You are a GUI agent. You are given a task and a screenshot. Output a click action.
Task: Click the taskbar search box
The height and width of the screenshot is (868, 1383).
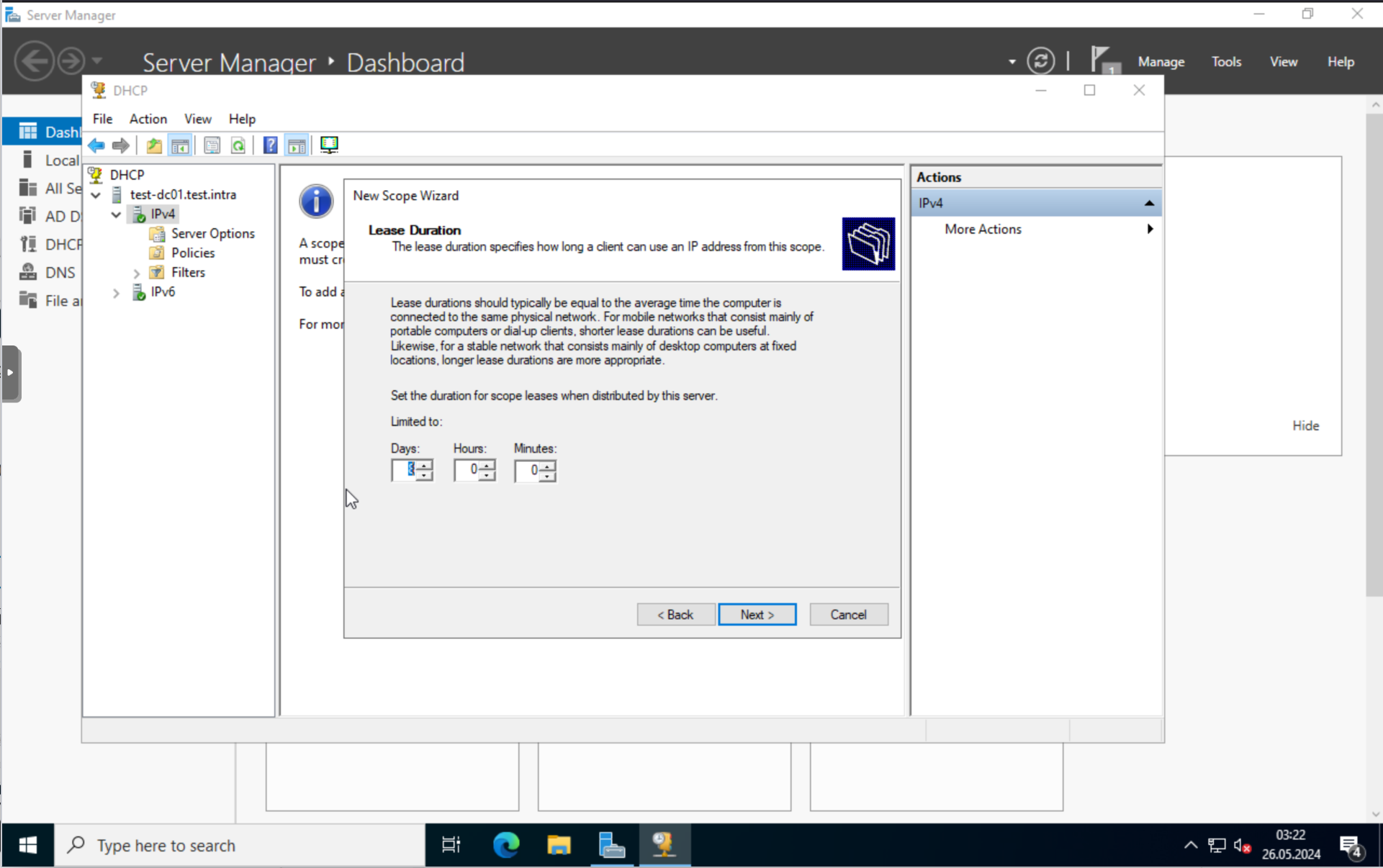(x=240, y=845)
